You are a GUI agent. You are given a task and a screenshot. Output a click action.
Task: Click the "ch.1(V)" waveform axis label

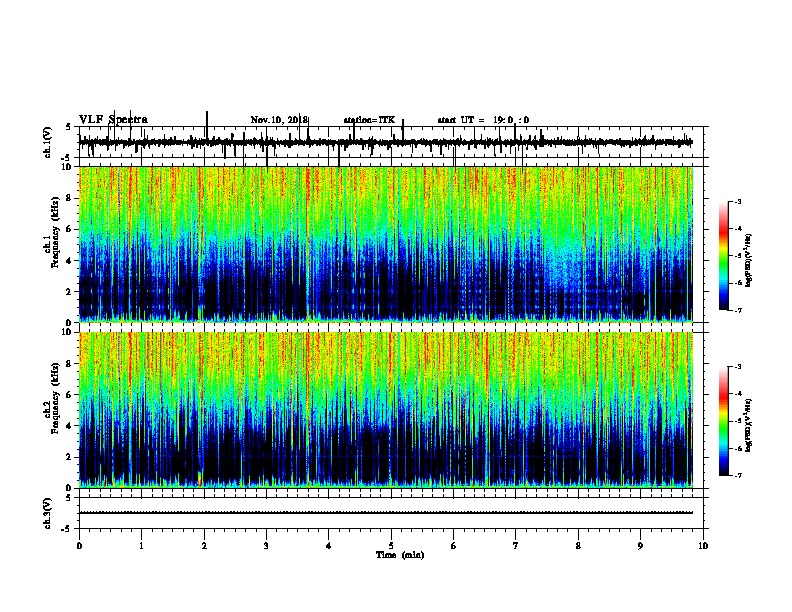48,142
